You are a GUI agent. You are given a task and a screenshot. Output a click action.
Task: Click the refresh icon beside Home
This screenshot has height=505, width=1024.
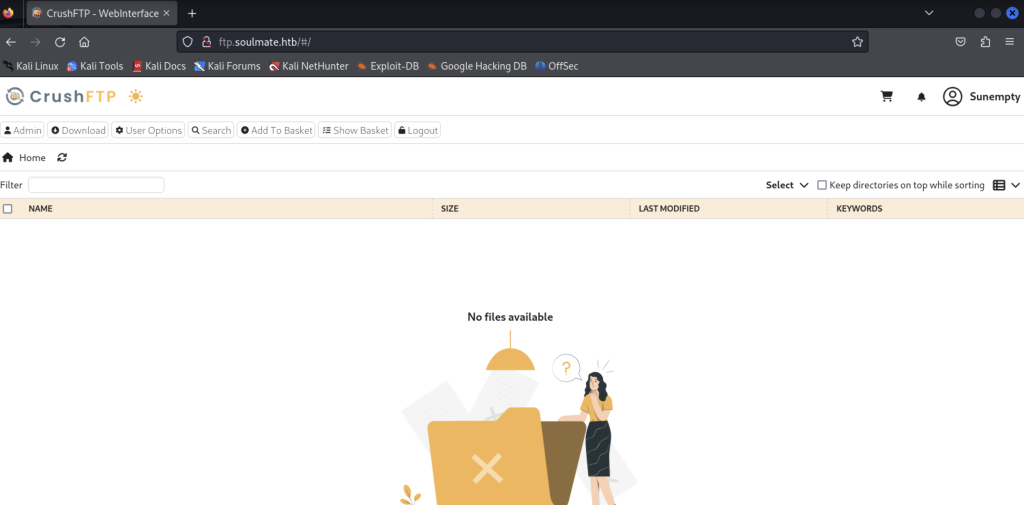[x=63, y=158]
